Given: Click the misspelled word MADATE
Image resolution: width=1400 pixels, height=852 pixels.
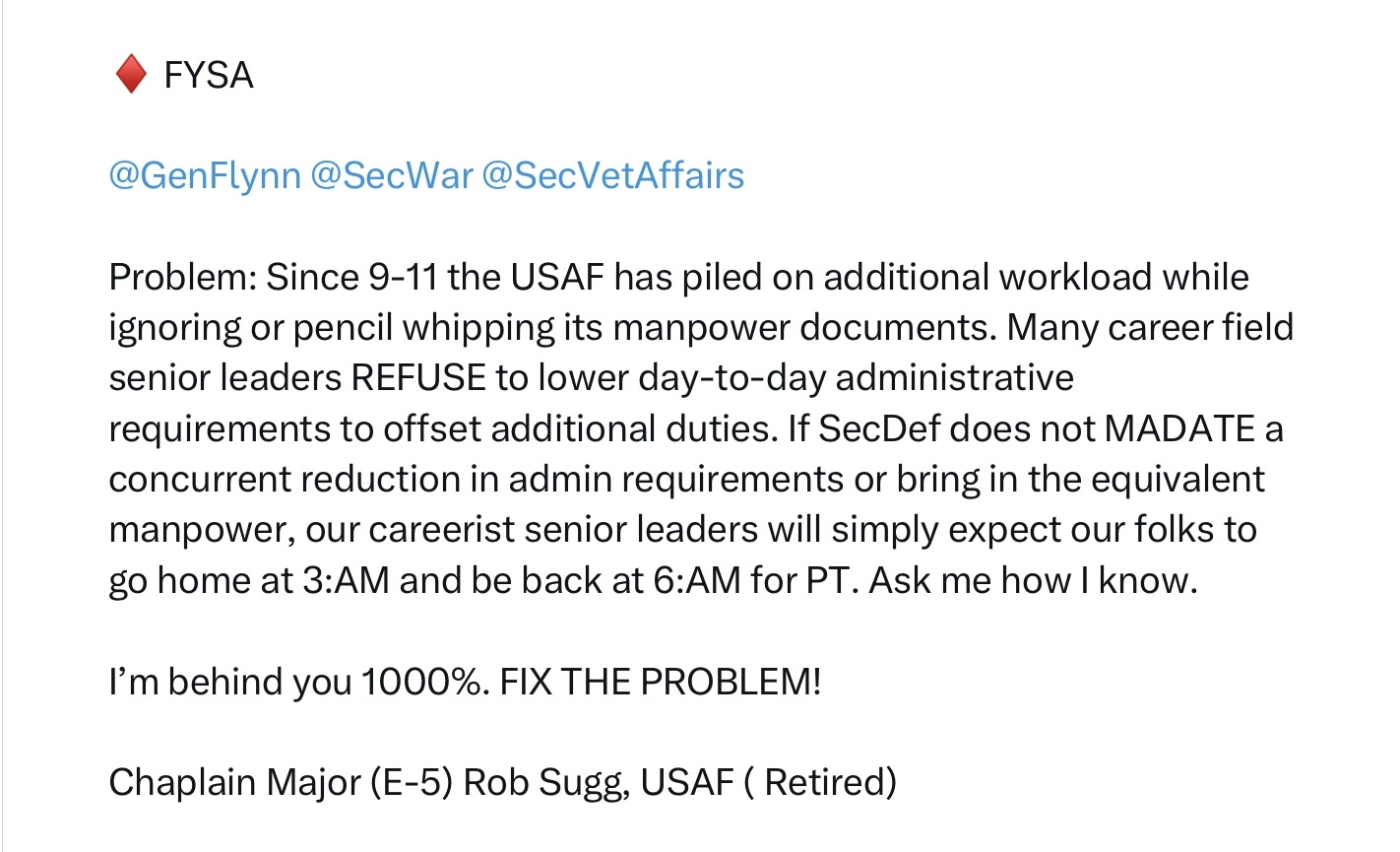Looking at the screenshot, I should click(x=1179, y=429).
